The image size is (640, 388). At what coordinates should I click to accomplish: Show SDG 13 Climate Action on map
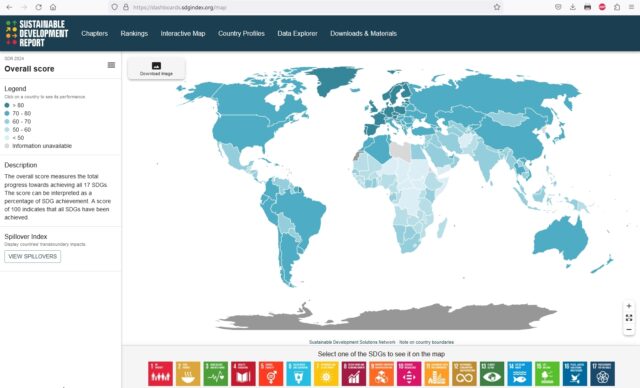[x=492, y=373]
